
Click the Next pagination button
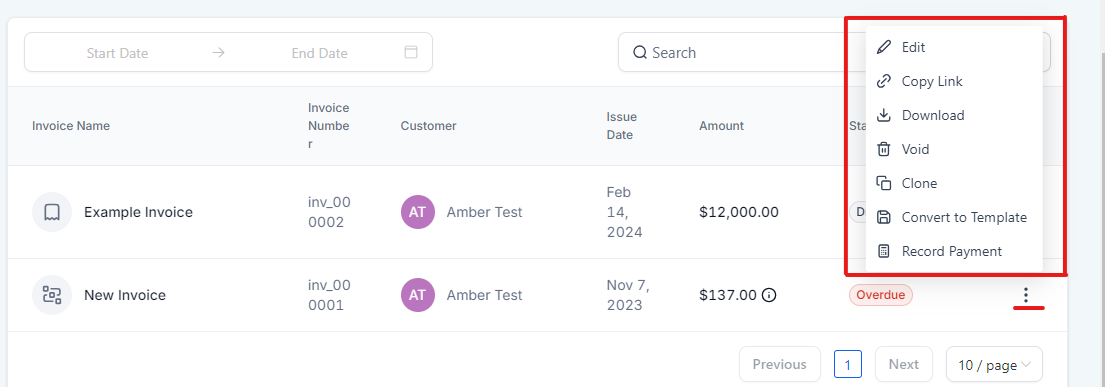pos(903,364)
